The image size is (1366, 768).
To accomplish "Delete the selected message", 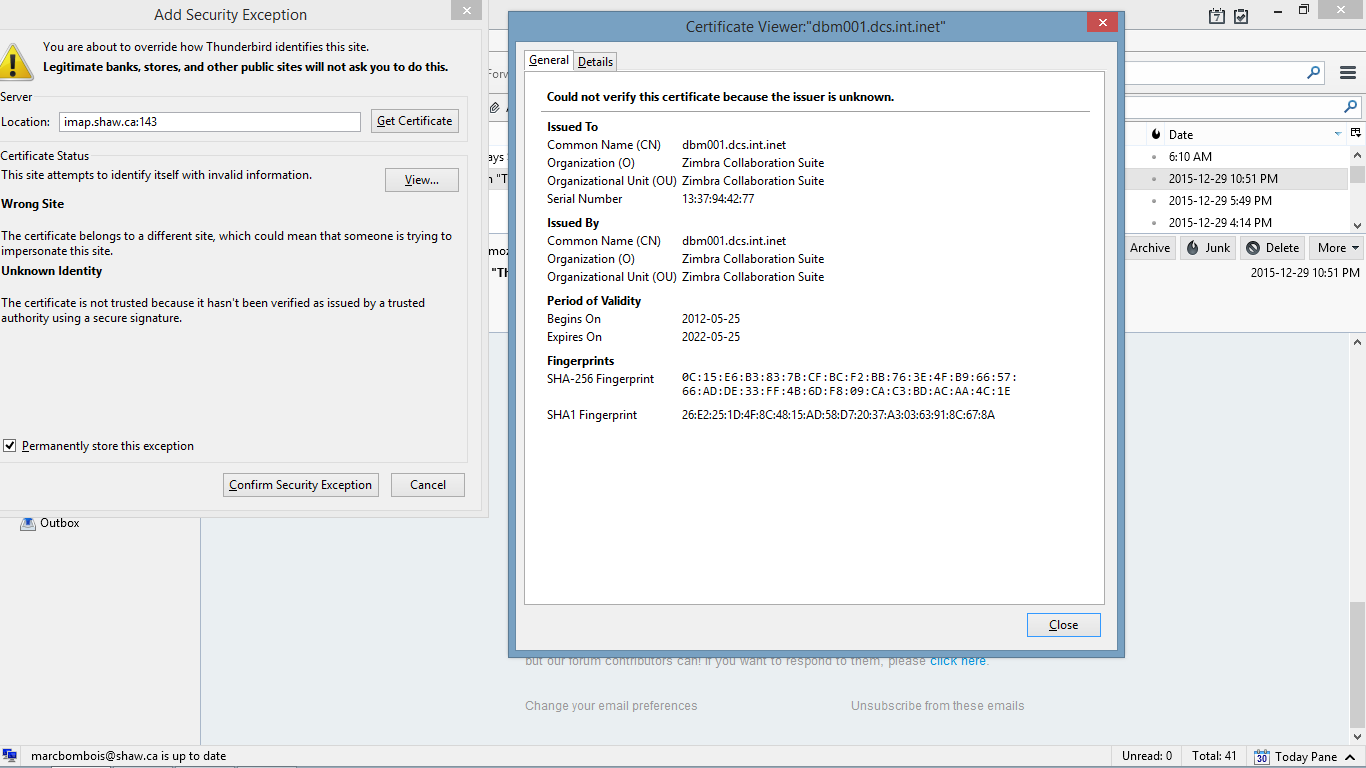I will [x=1273, y=248].
